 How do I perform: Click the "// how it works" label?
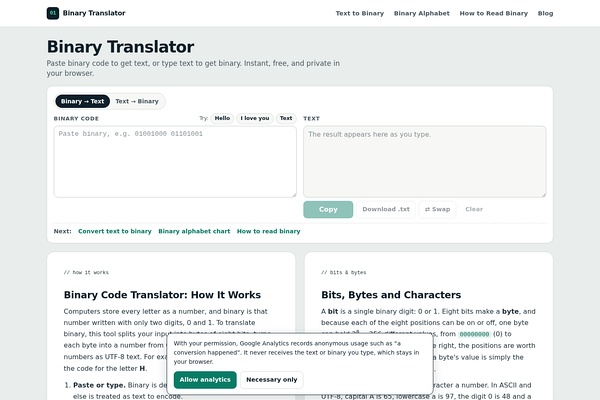coord(86,273)
